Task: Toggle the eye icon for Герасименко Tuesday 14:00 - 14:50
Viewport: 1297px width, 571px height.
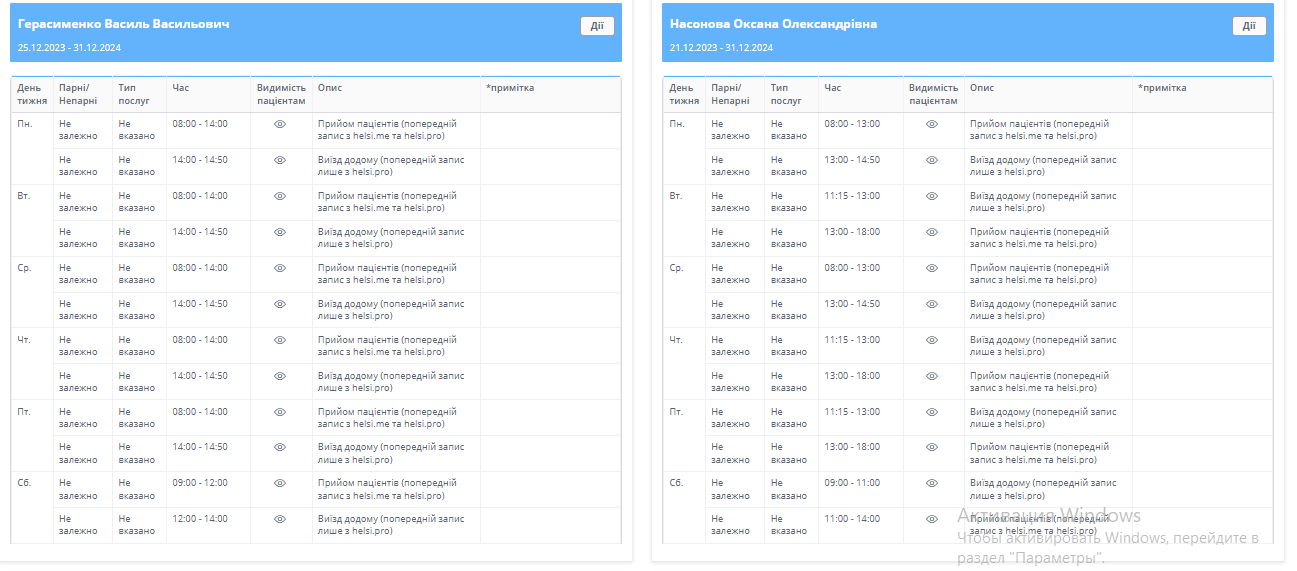Action: tap(280, 232)
